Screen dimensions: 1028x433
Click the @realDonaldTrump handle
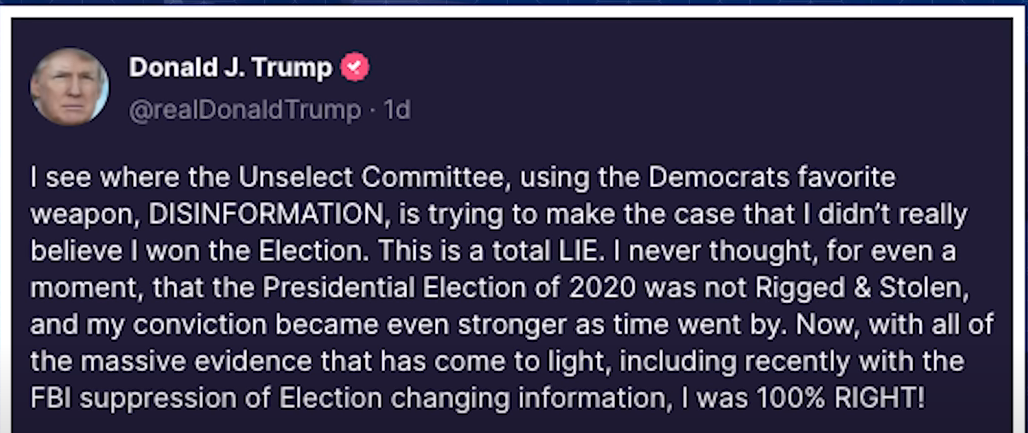pos(244,109)
